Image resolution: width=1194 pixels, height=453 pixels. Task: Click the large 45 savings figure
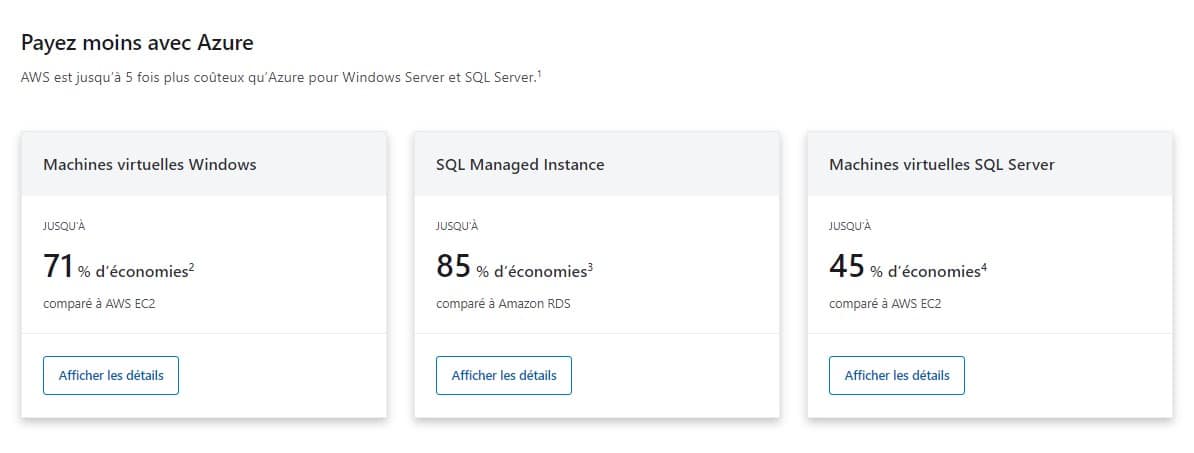pos(846,266)
